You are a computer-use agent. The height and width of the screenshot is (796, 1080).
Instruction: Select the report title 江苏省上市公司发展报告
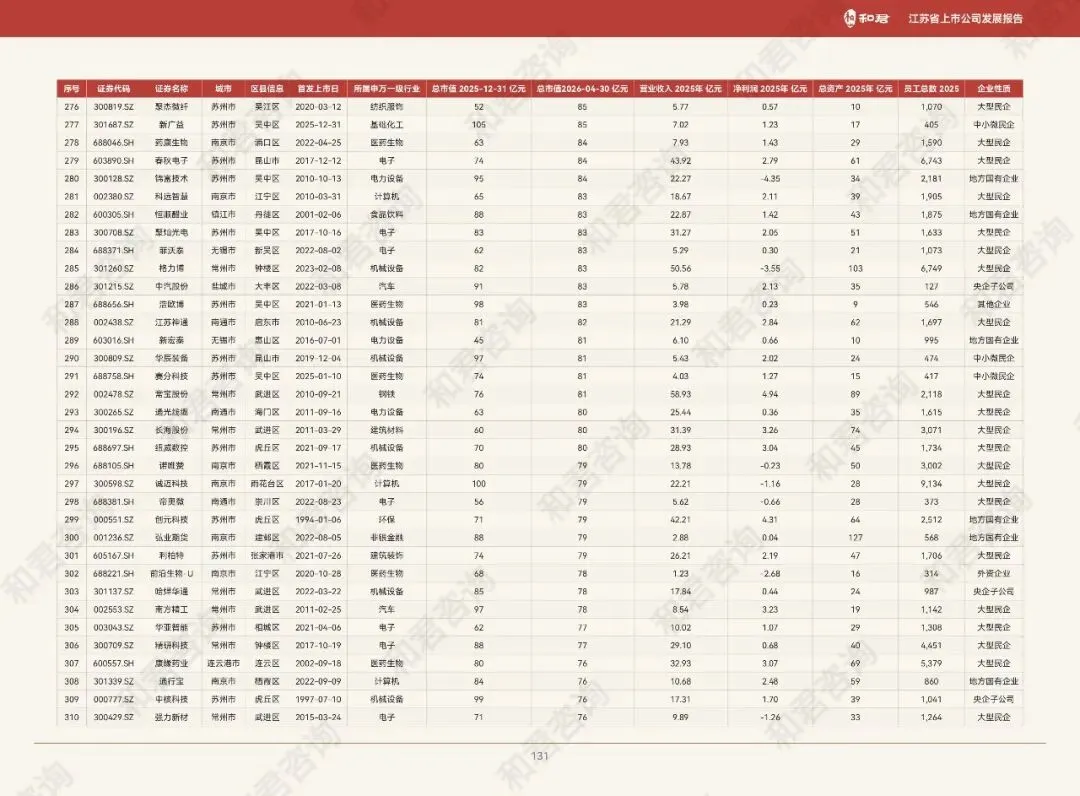click(966, 19)
